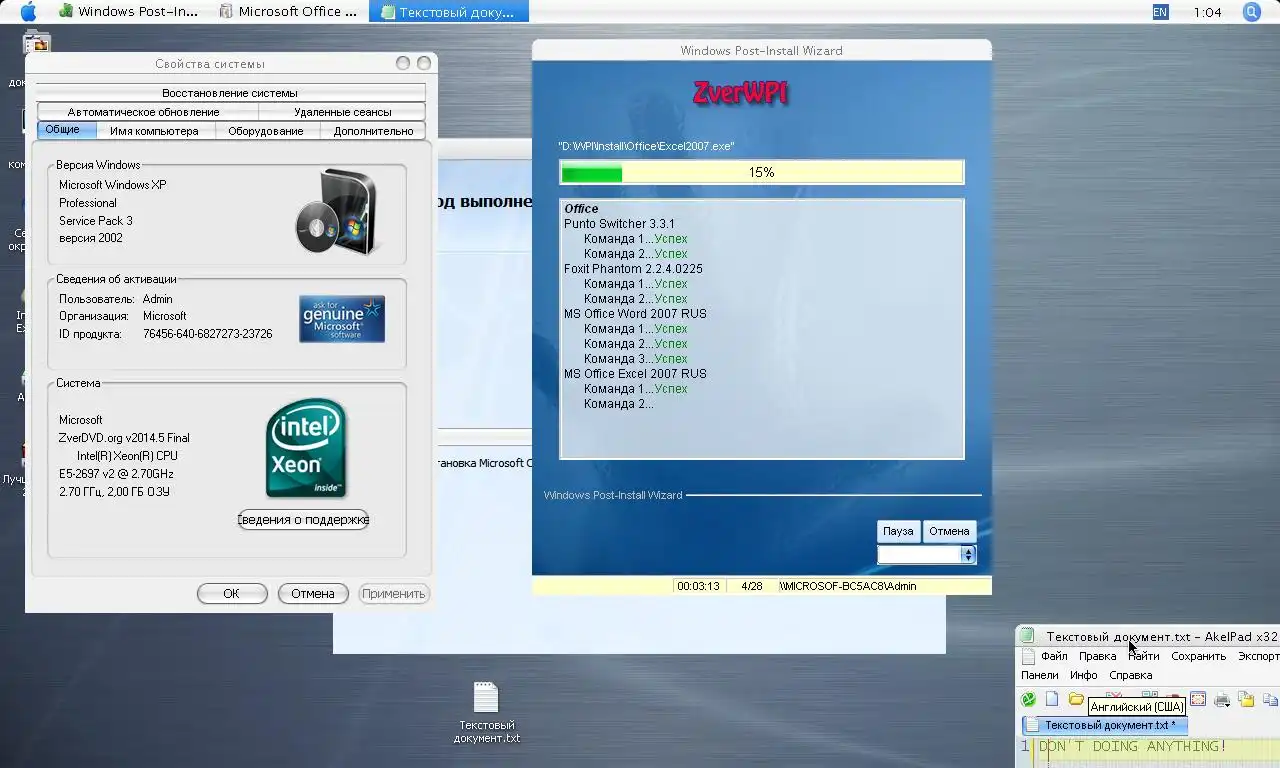Click pending Команда 2... under MS Office Excel
The image size is (1280, 768).
pyautogui.click(x=618, y=404)
